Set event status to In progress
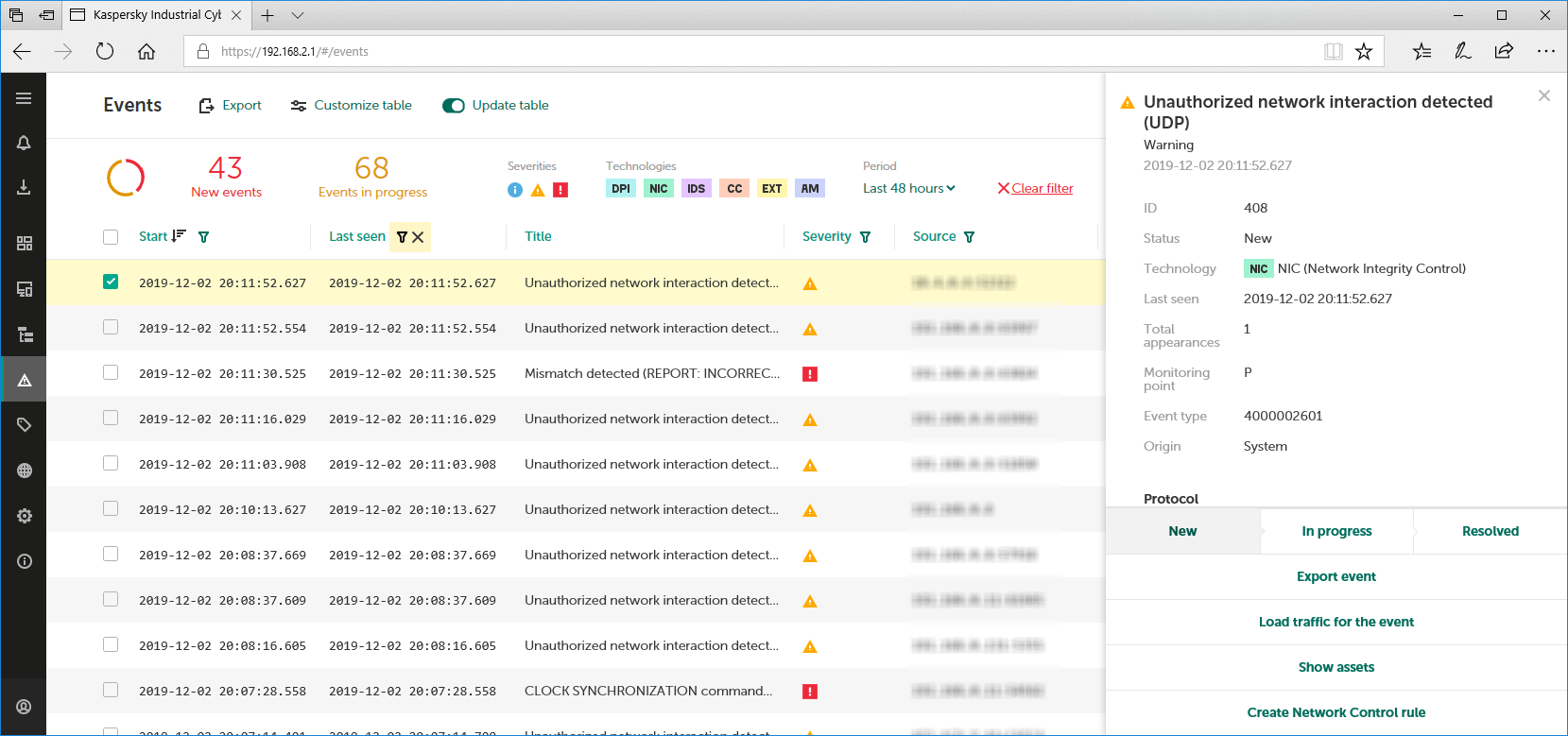 pyautogui.click(x=1336, y=531)
